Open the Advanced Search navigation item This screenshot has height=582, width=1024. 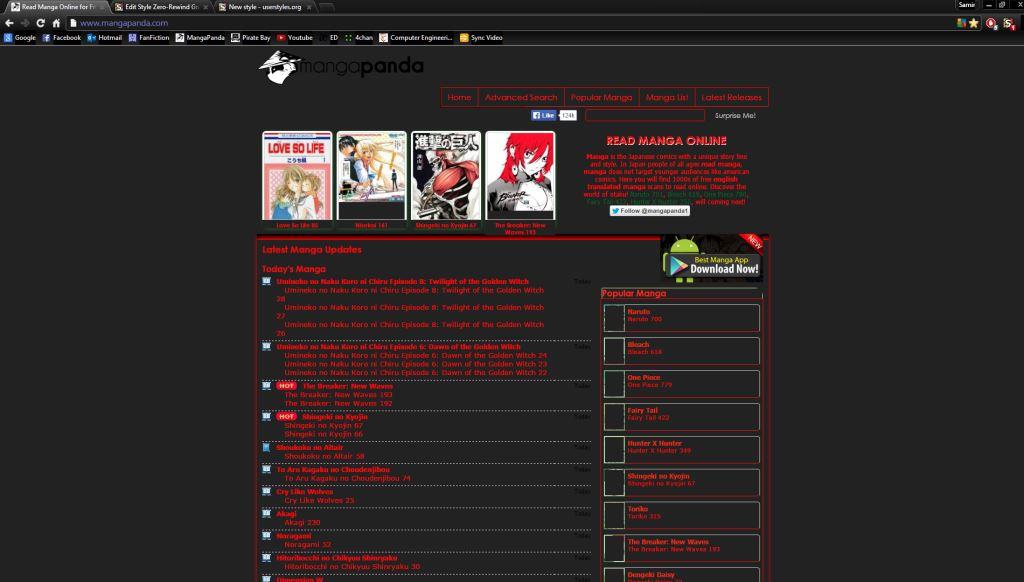click(x=521, y=97)
